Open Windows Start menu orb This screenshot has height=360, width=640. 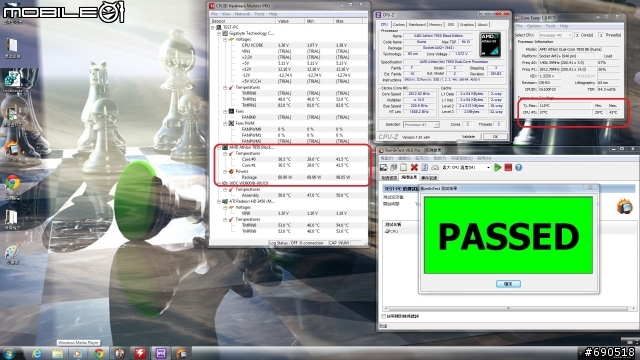9,353
